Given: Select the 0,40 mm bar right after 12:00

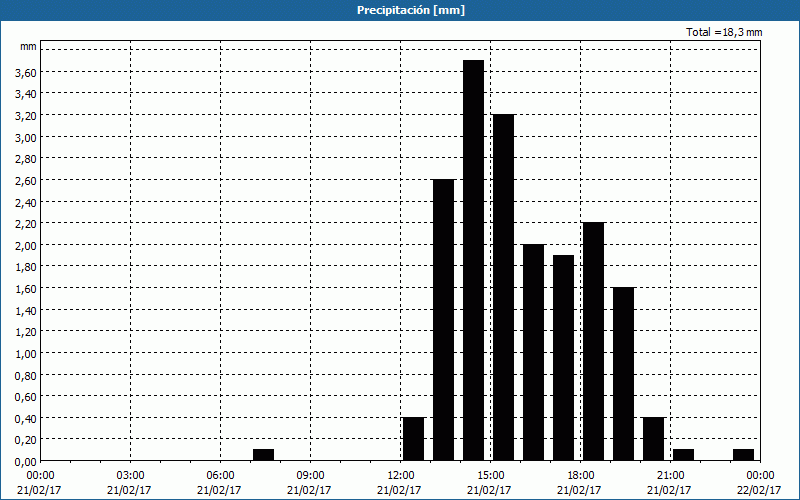Looking at the screenshot, I should [413, 439].
